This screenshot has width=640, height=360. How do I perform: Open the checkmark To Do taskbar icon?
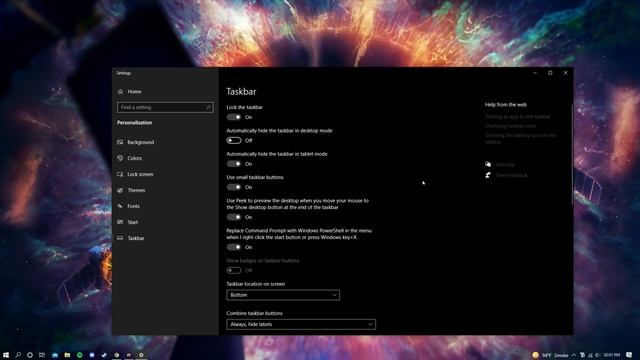(104, 355)
